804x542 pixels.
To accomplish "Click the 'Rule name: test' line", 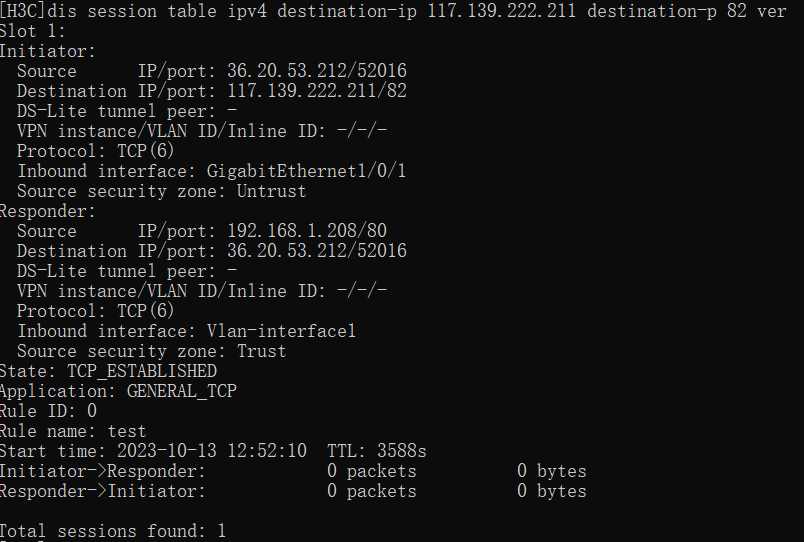I will (72, 431).
